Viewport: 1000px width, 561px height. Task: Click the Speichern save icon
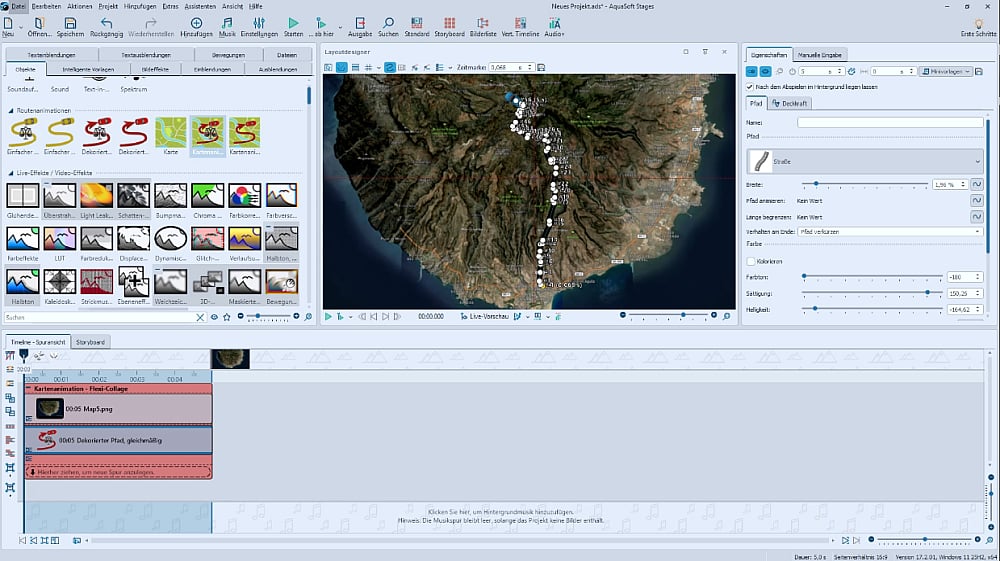click(71, 23)
